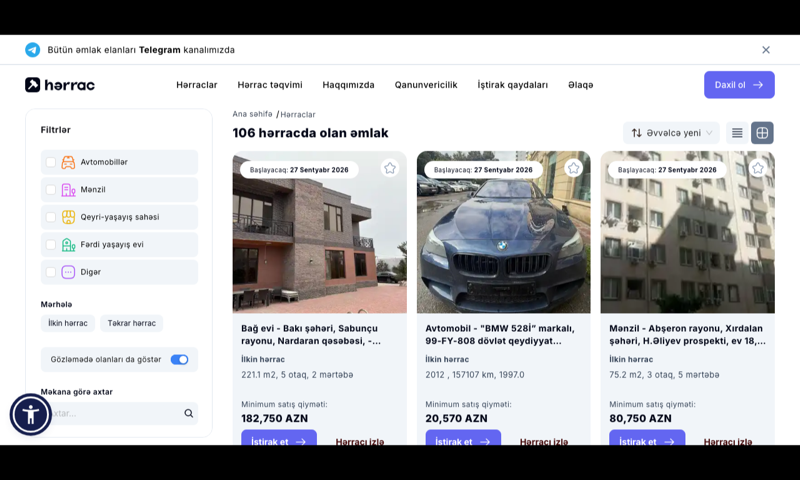Open the Əvvəlcə yeni sort dropdown

pyautogui.click(x=671, y=133)
